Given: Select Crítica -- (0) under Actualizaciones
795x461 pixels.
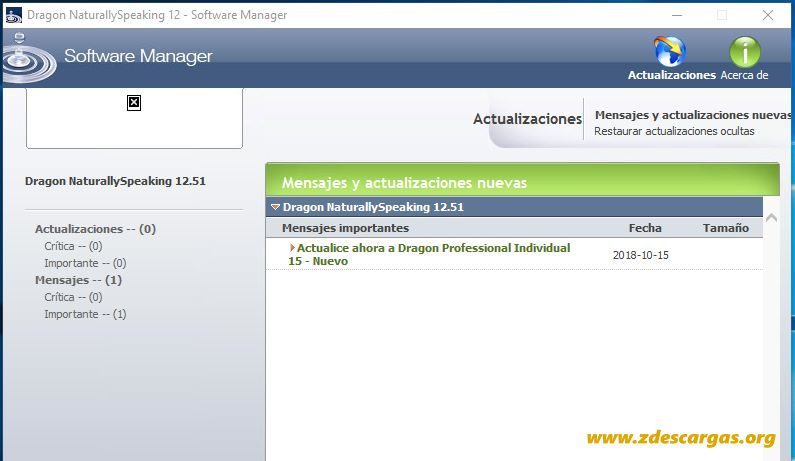Looking at the screenshot, I should click(73, 246).
